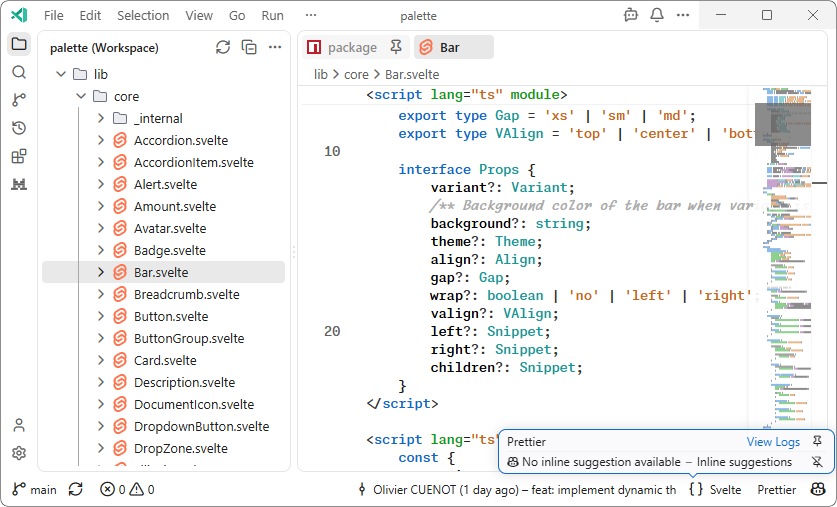
Task: Expand AccordionItem.svelte chevron
Action: [x=101, y=162]
